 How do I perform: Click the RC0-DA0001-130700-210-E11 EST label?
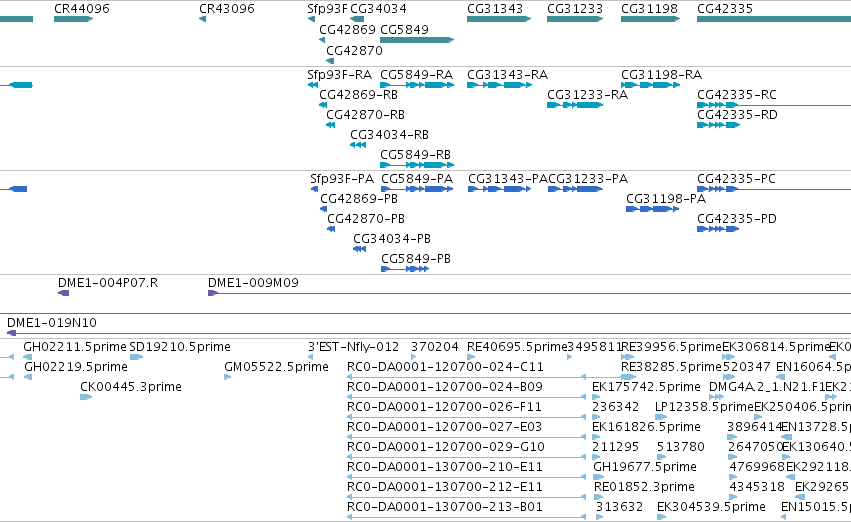coord(444,467)
